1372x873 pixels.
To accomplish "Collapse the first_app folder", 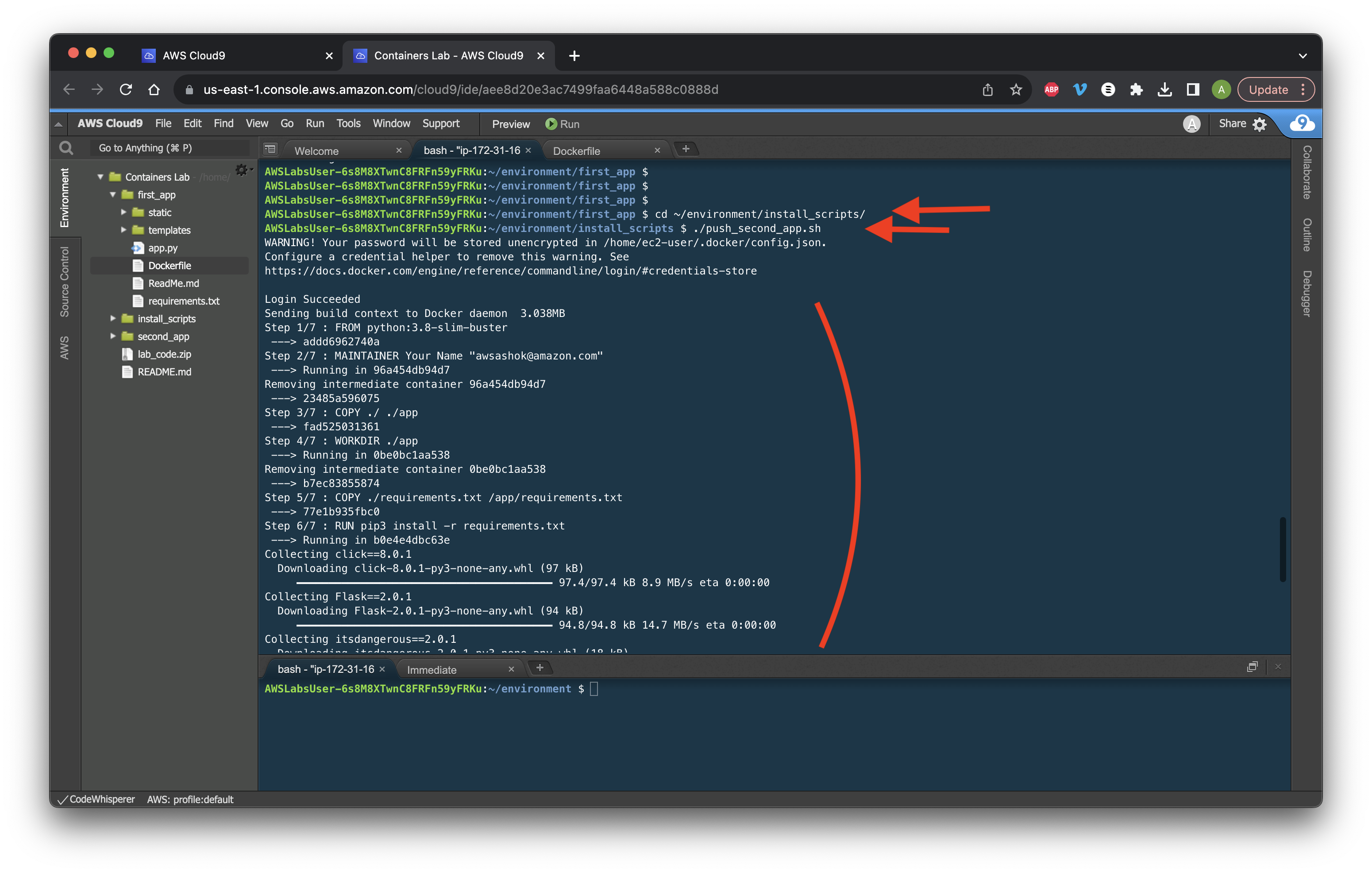I will (113, 195).
